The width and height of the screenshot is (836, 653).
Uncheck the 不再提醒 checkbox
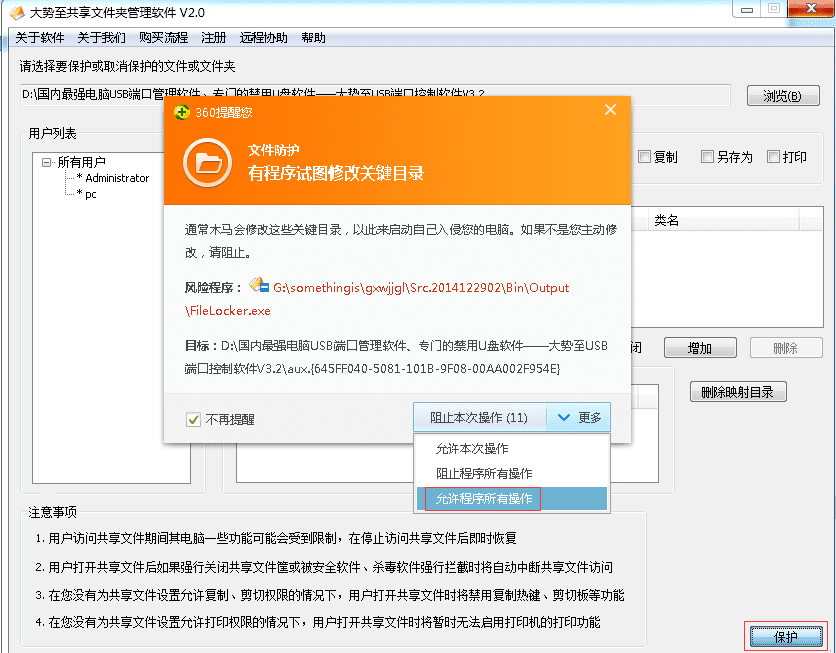pyautogui.click(x=193, y=420)
